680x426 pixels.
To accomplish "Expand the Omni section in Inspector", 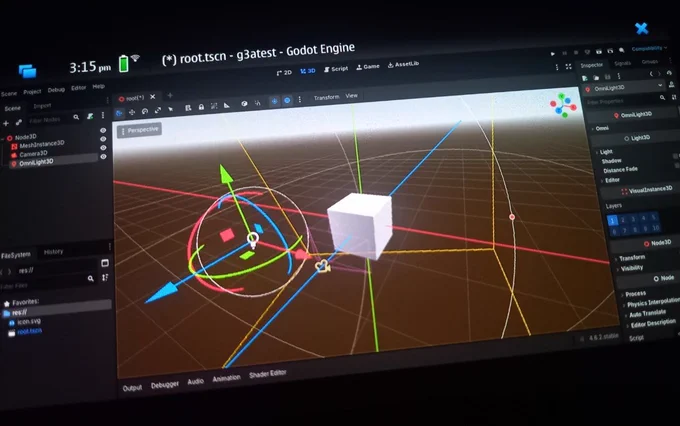I will [x=601, y=128].
